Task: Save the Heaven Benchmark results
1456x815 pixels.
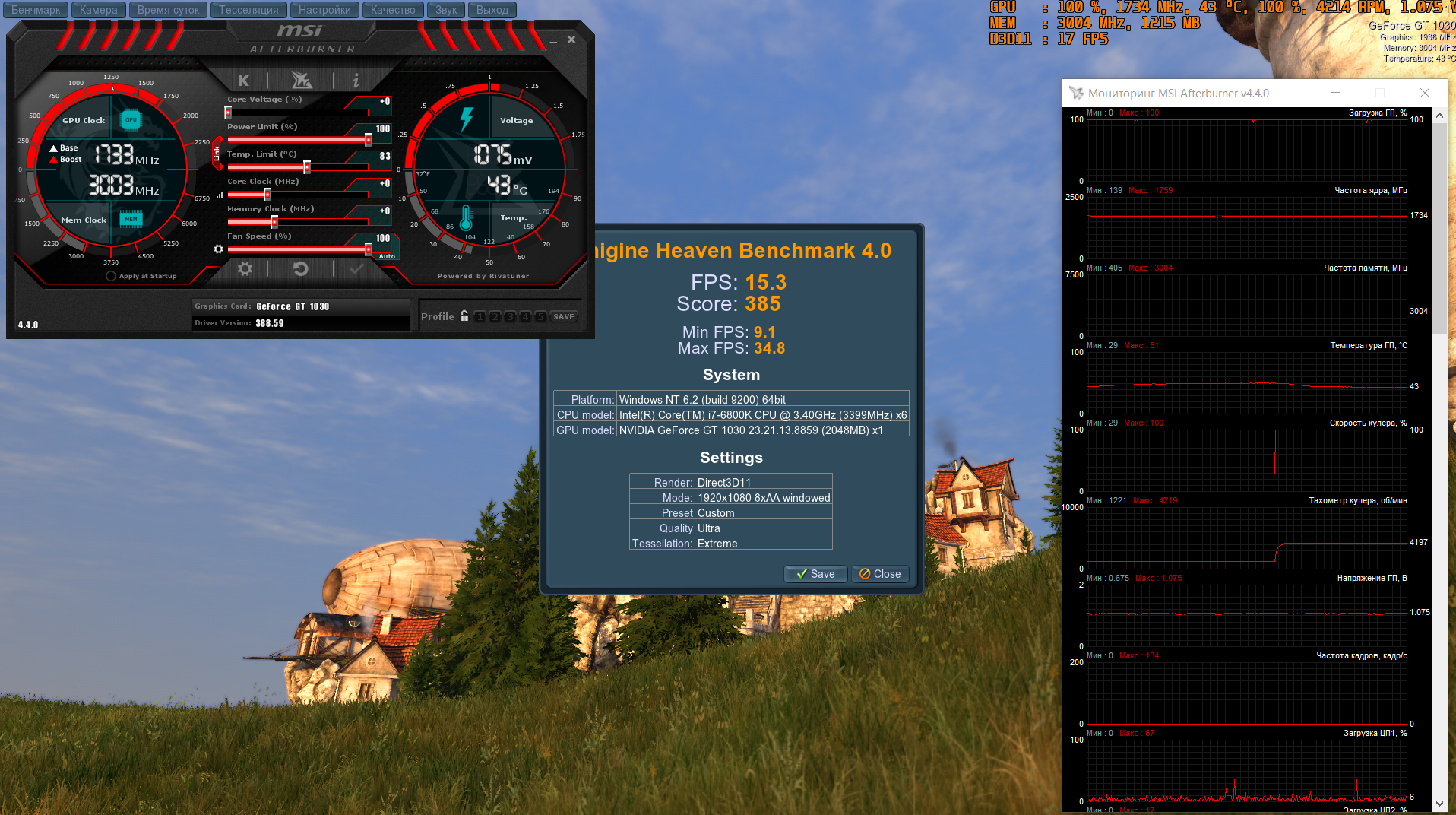Action: tap(815, 574)
